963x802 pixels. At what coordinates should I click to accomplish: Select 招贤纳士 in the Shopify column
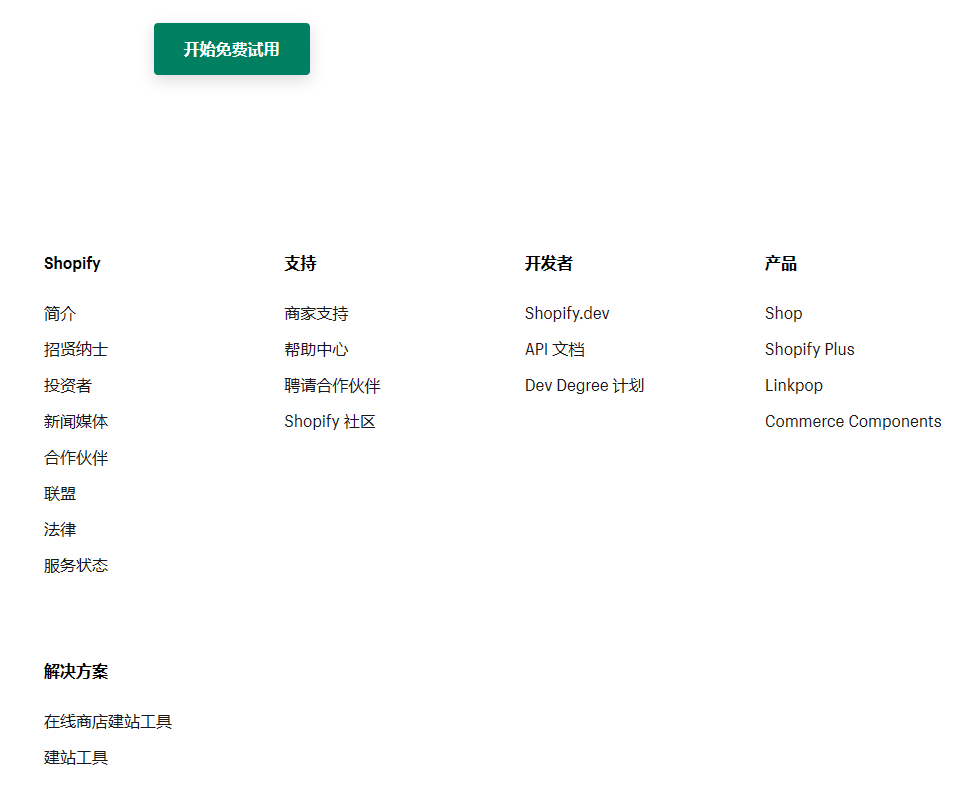(74, 349)
